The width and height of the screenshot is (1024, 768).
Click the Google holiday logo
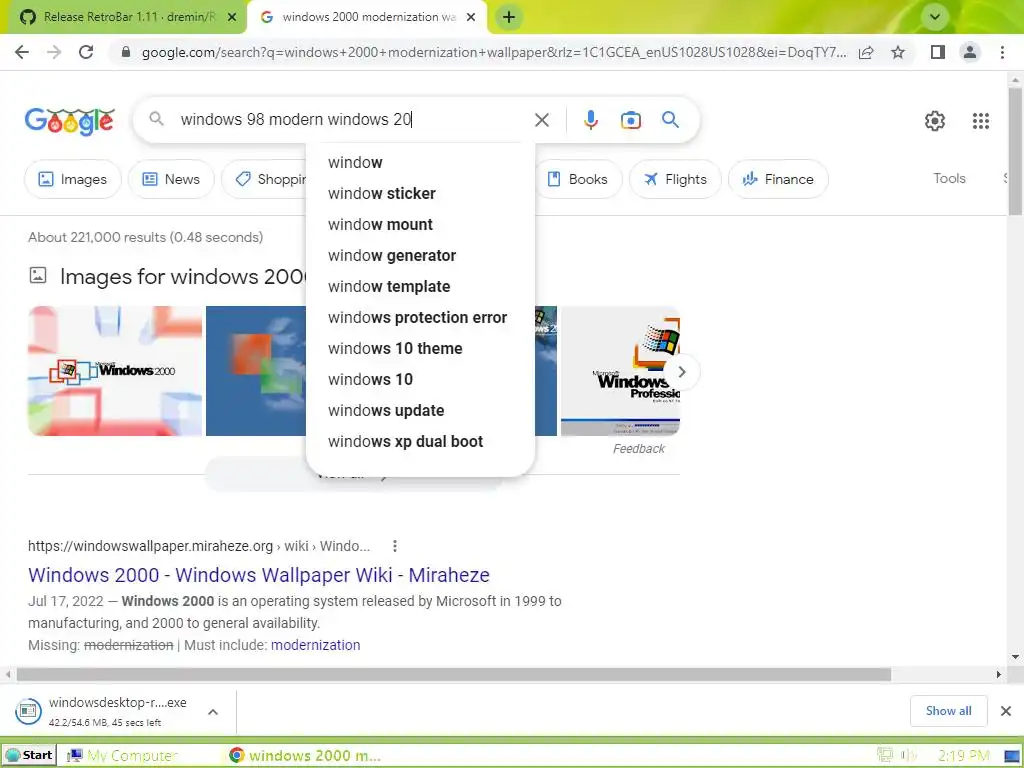(x=70, y=120)
